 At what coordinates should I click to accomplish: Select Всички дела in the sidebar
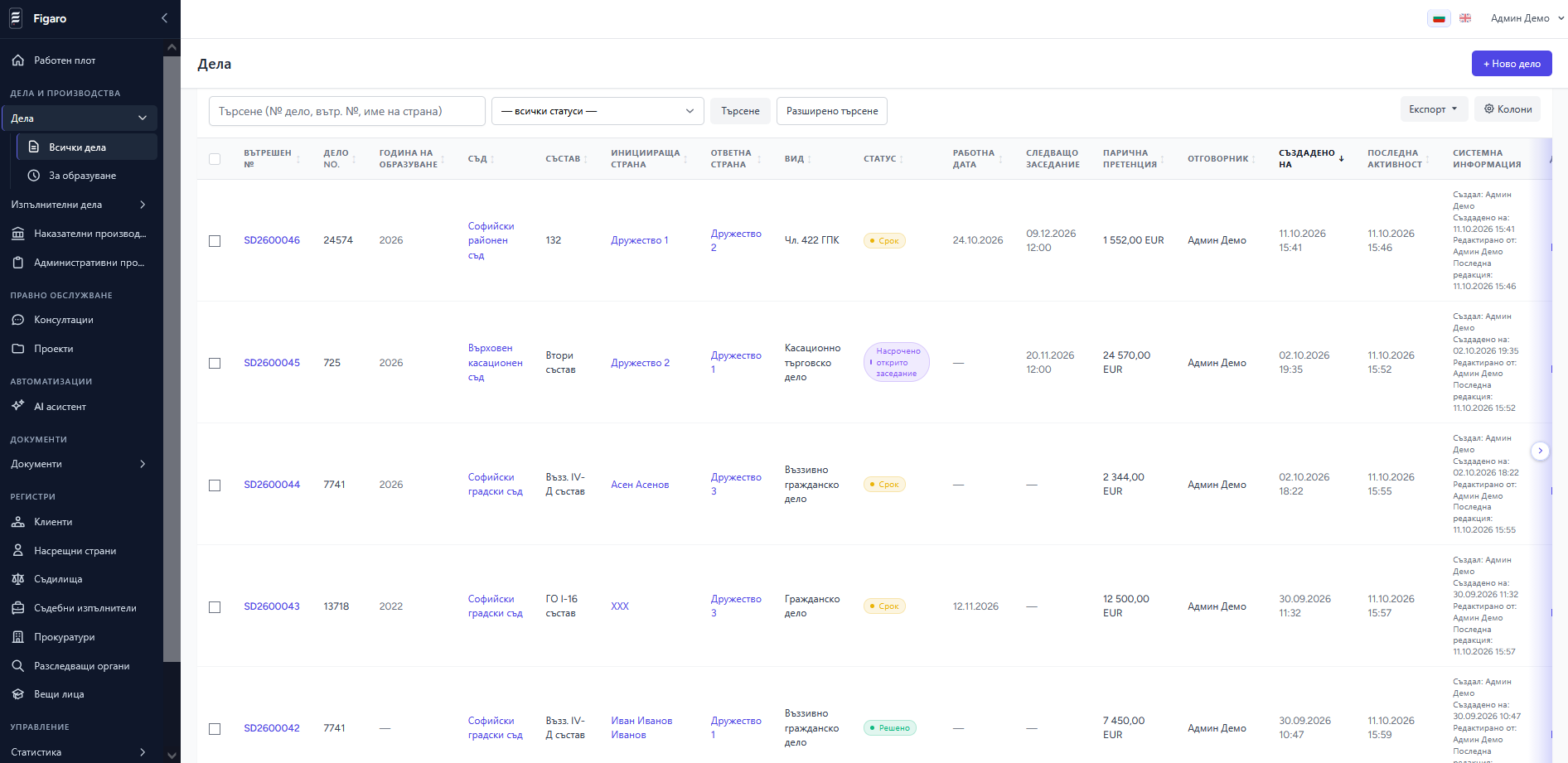pyautogui.click(x=87, y=147)
